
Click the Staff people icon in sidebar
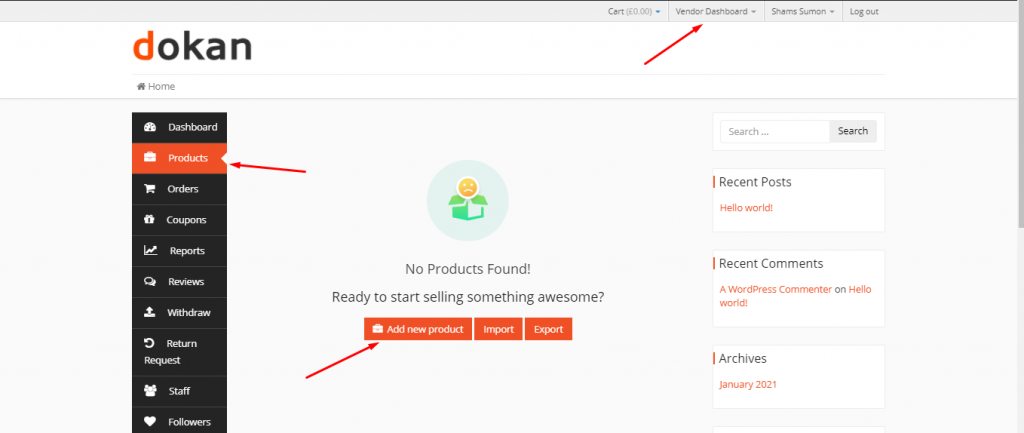pyautogui.click(x=150, y=391)
